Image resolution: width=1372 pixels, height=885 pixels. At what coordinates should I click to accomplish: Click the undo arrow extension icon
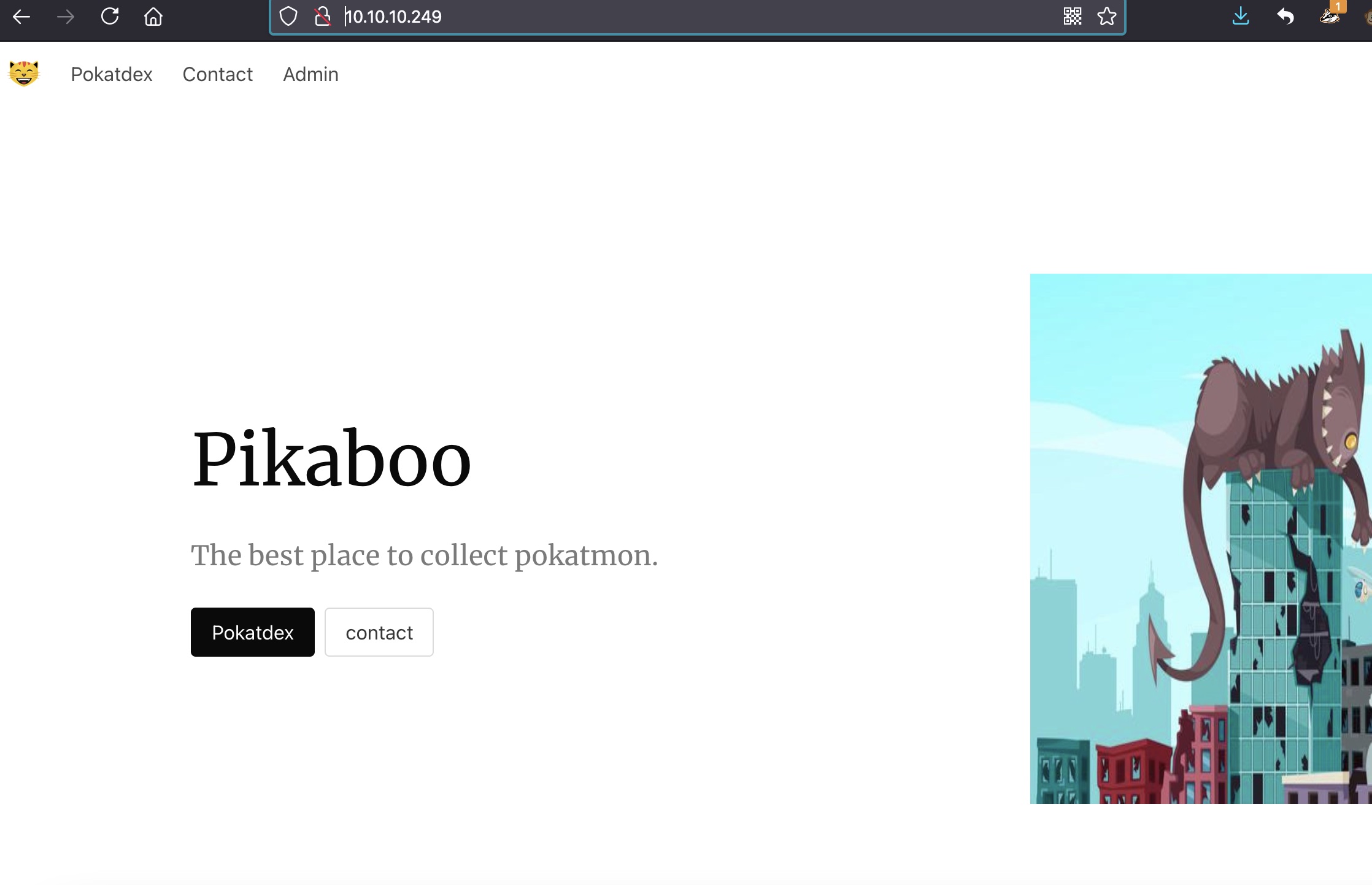1285,17
